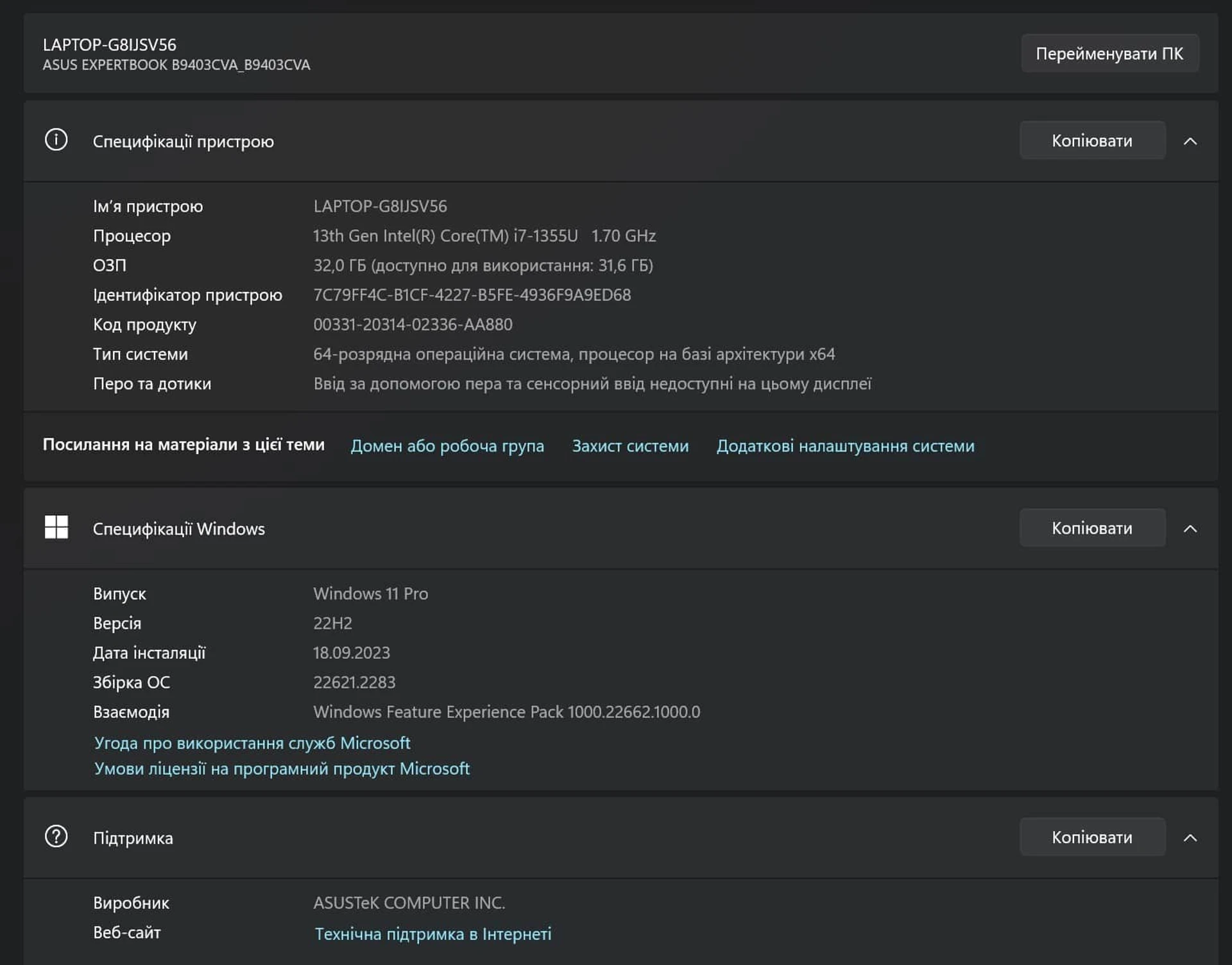Click the Специфікації пристрою header title

tap(184, 141)
